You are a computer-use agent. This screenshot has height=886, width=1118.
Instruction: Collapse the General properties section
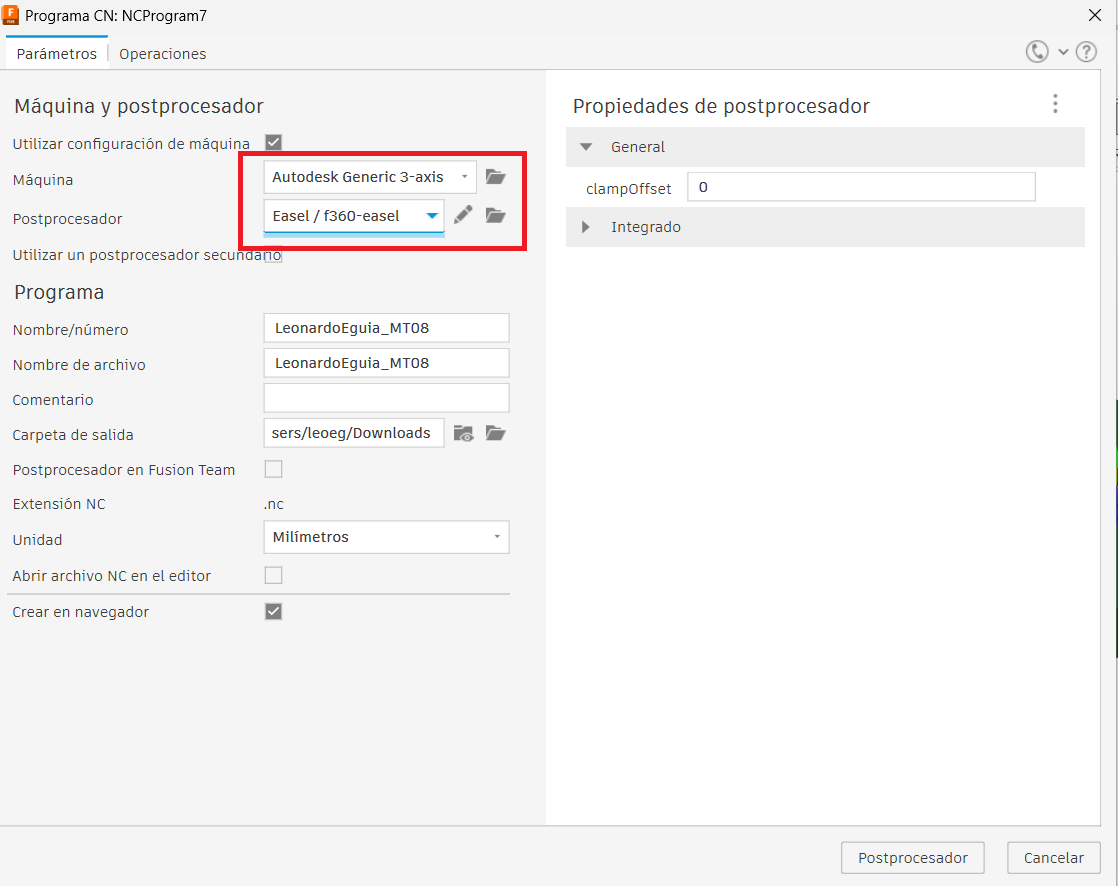pos(586,147)
